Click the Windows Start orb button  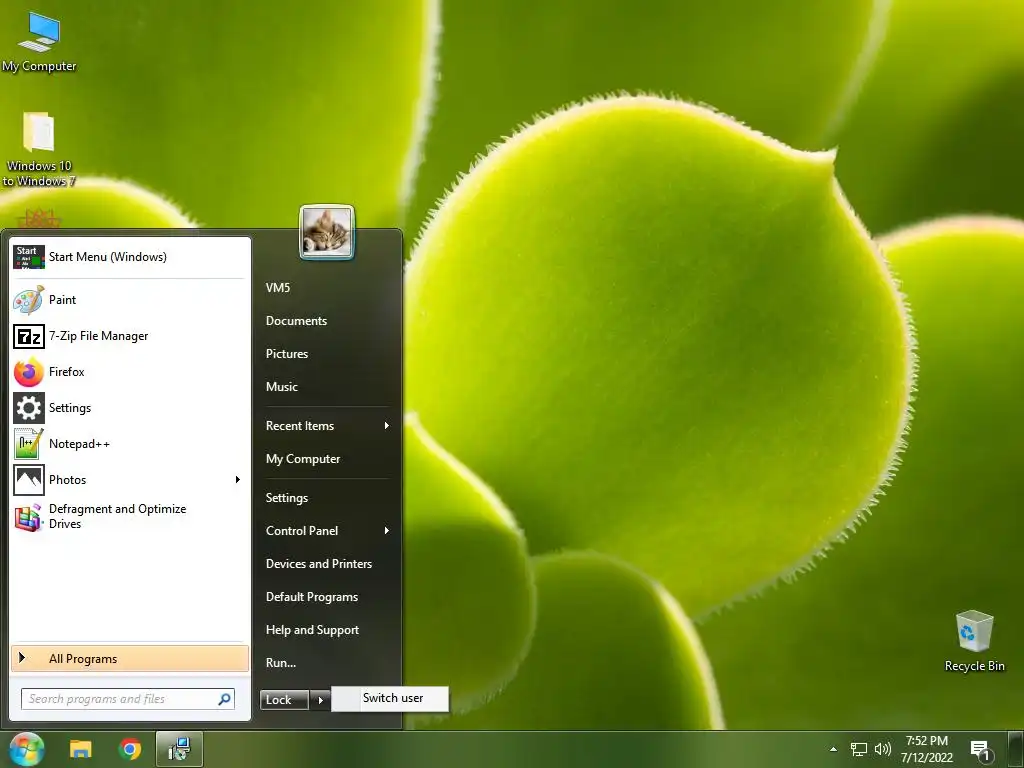pyautogui.click(x=26, y=749)
